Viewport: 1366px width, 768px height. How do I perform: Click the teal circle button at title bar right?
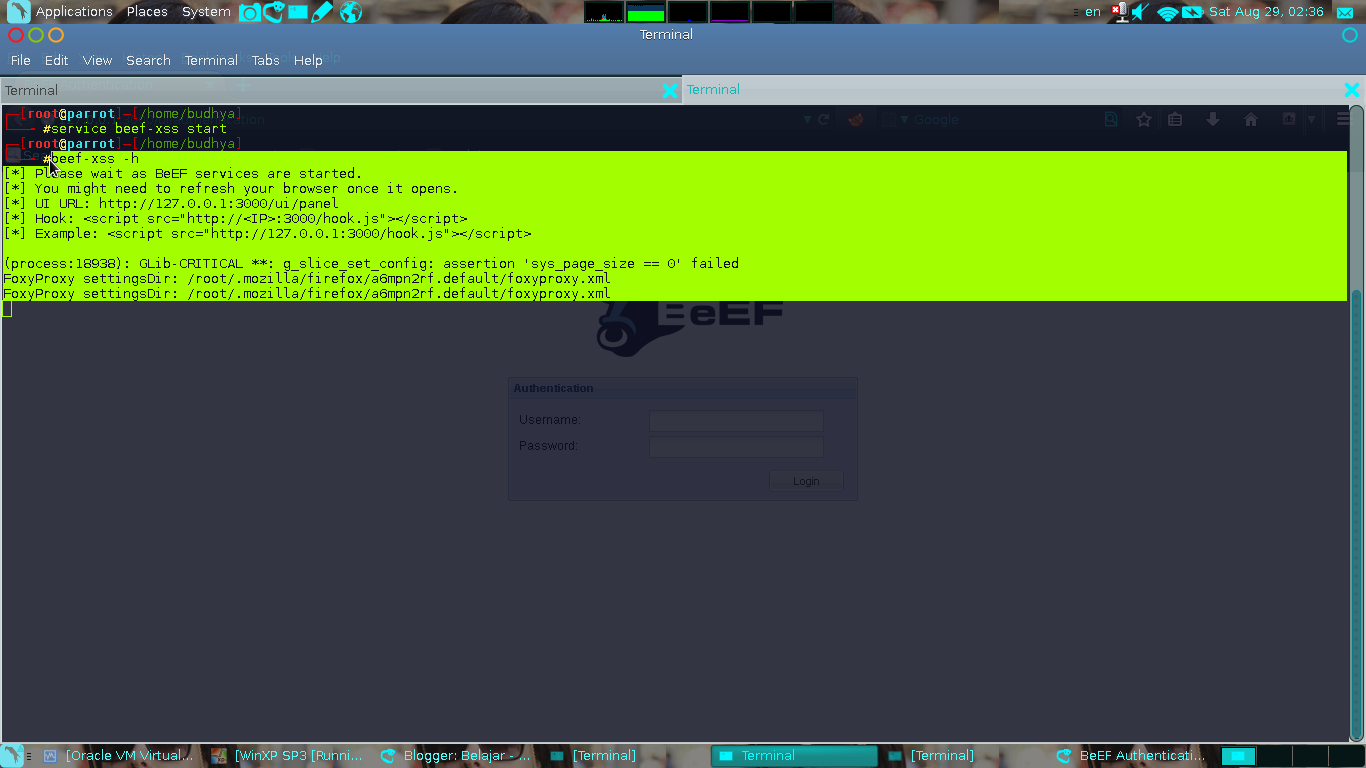1349,35
